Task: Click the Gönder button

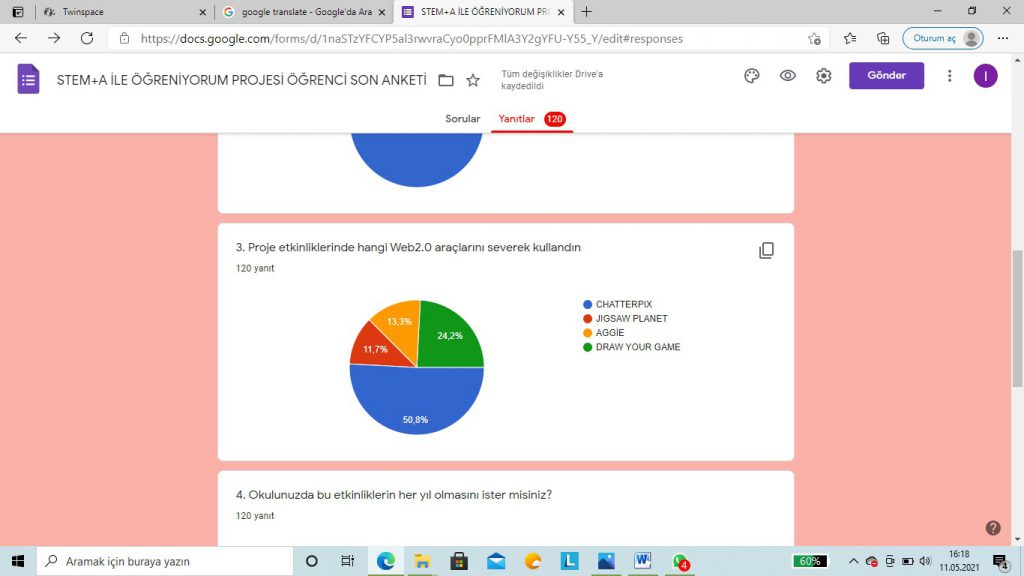Action: [886, 75]
